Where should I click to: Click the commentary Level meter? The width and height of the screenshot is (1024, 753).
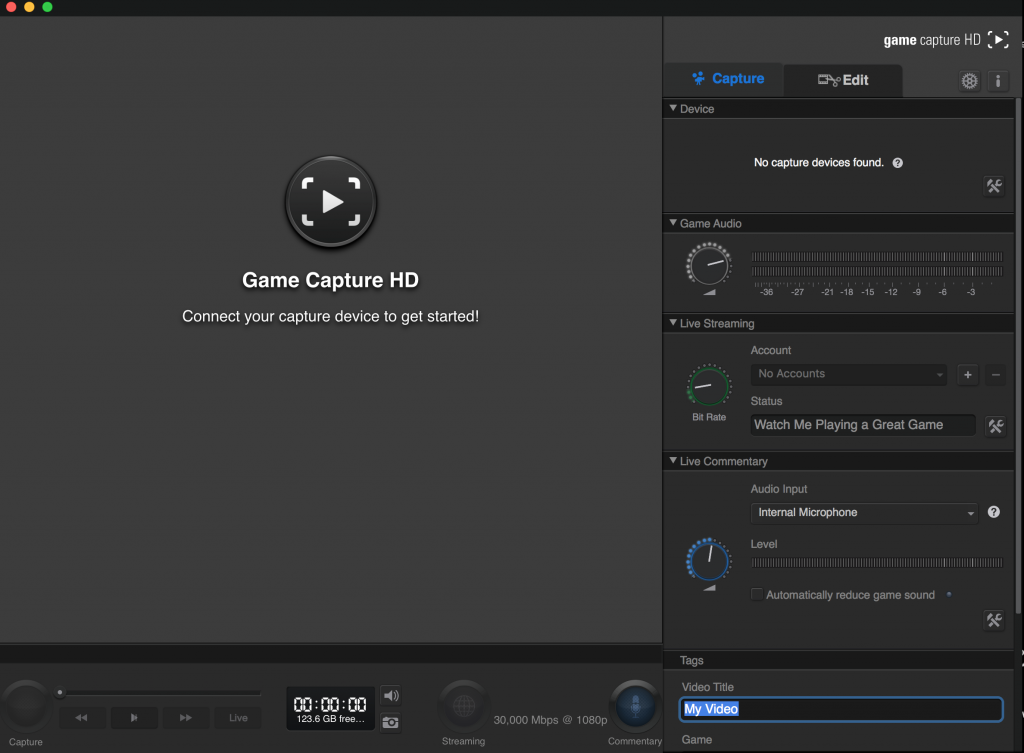click(x=877, y=562)
